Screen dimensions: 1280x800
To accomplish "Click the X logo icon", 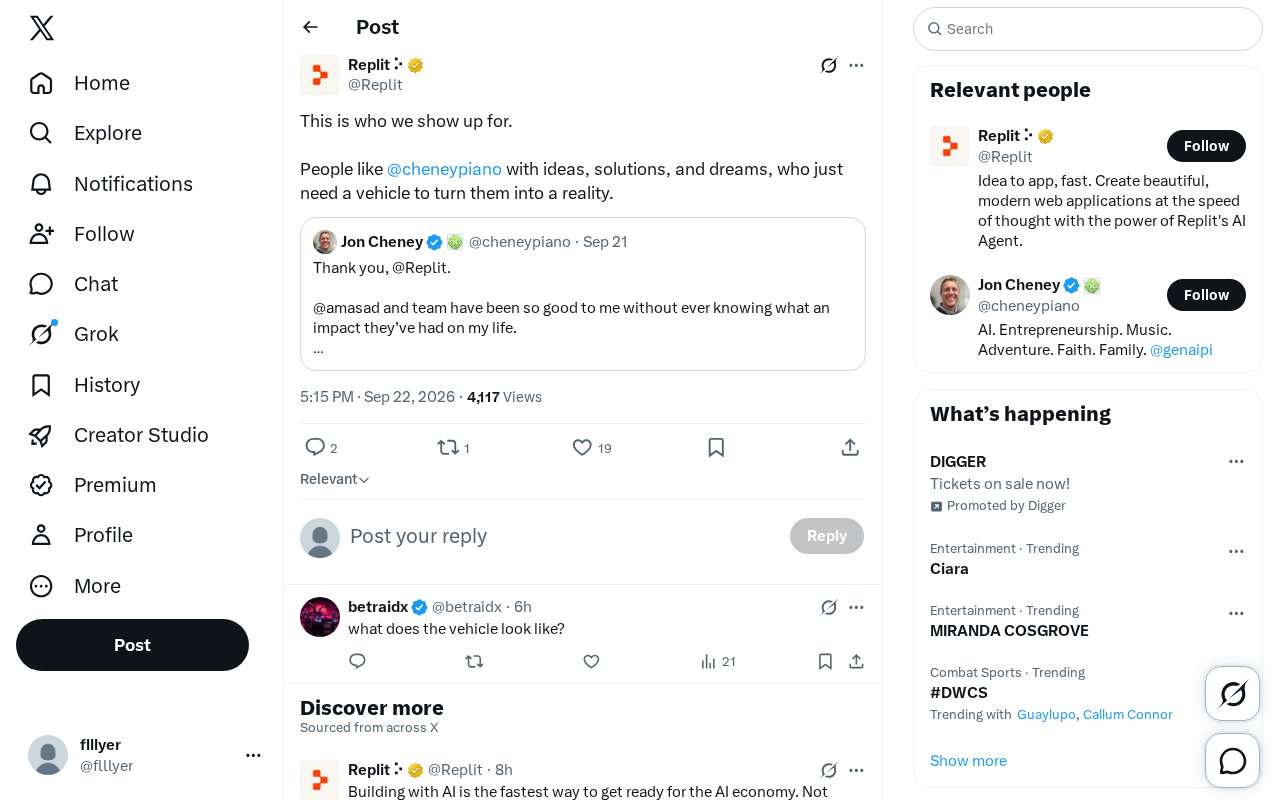I will (42, 28).
